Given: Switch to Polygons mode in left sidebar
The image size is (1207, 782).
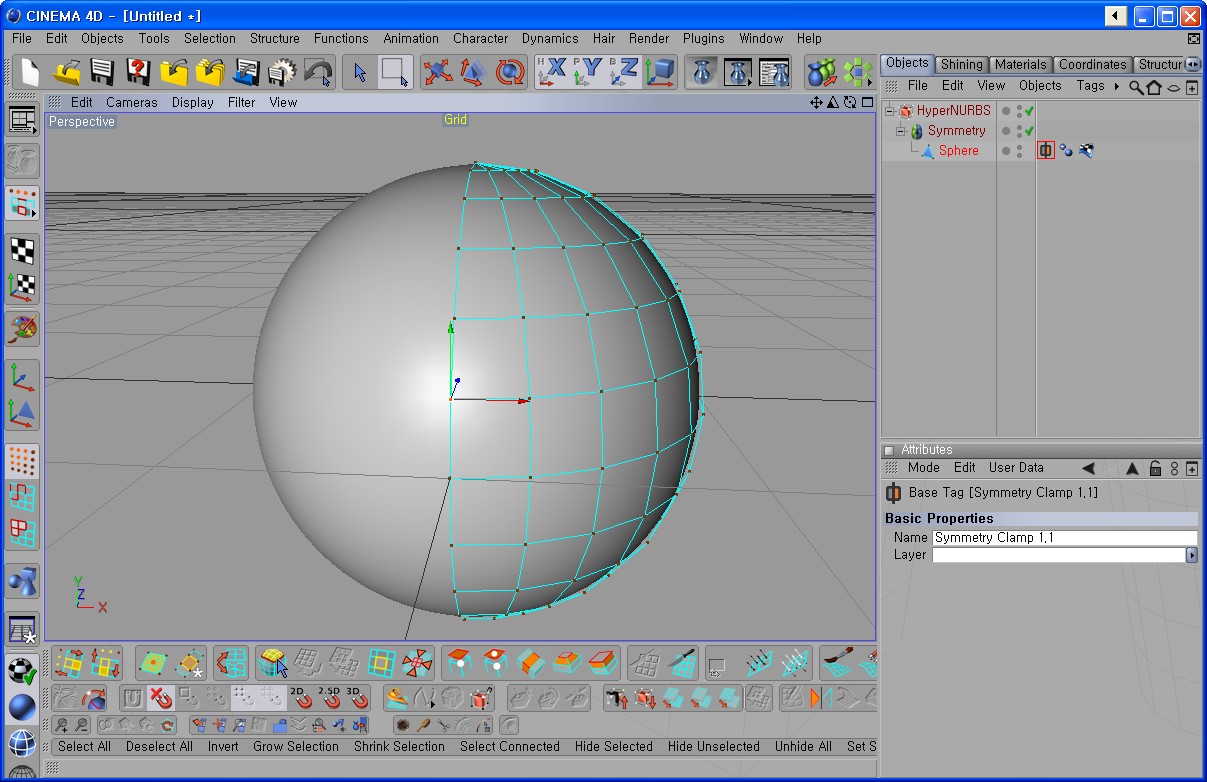Looking at the screenshot, I should coord(22,531).
